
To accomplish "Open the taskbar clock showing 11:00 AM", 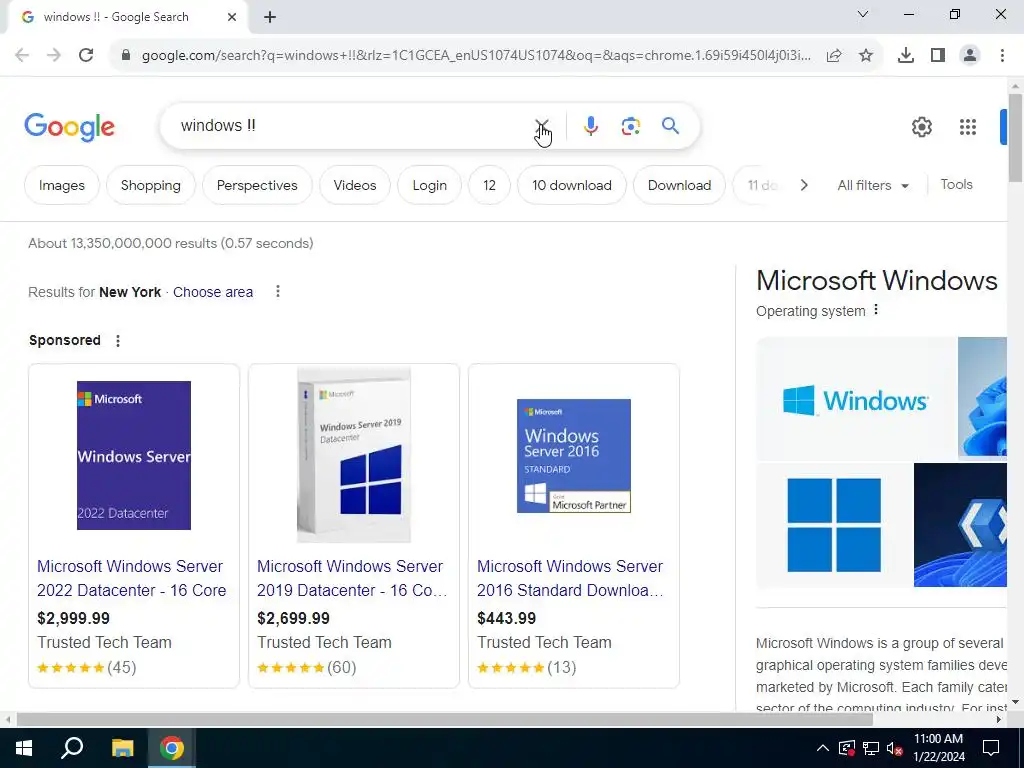I will (938, 748).
